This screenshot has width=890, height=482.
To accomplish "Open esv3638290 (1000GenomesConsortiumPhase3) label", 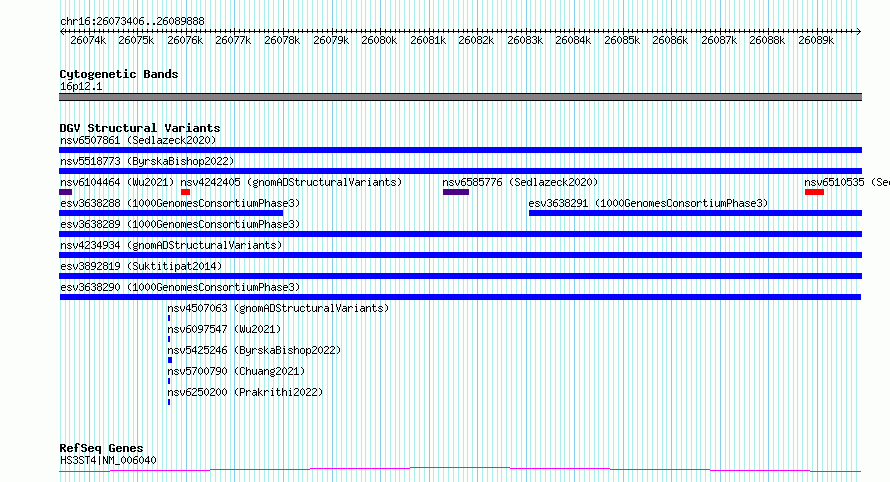I will pos(180,287).
